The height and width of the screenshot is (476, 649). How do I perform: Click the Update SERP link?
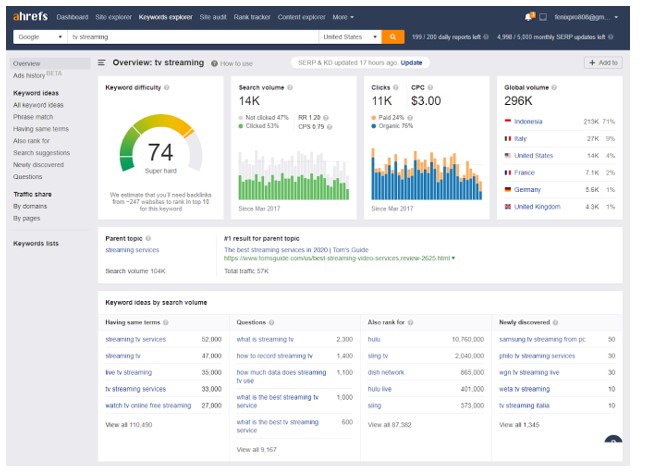(x=411, y=63)
